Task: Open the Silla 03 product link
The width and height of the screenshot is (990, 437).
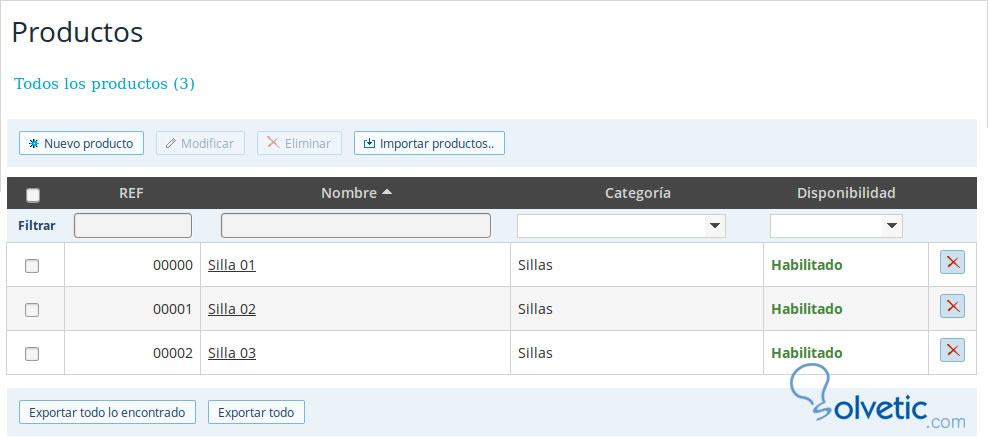Action: [232, 353]
